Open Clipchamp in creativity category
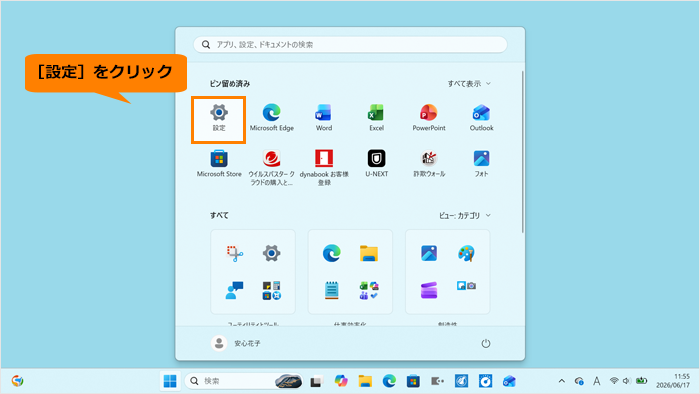 (429, 290)
